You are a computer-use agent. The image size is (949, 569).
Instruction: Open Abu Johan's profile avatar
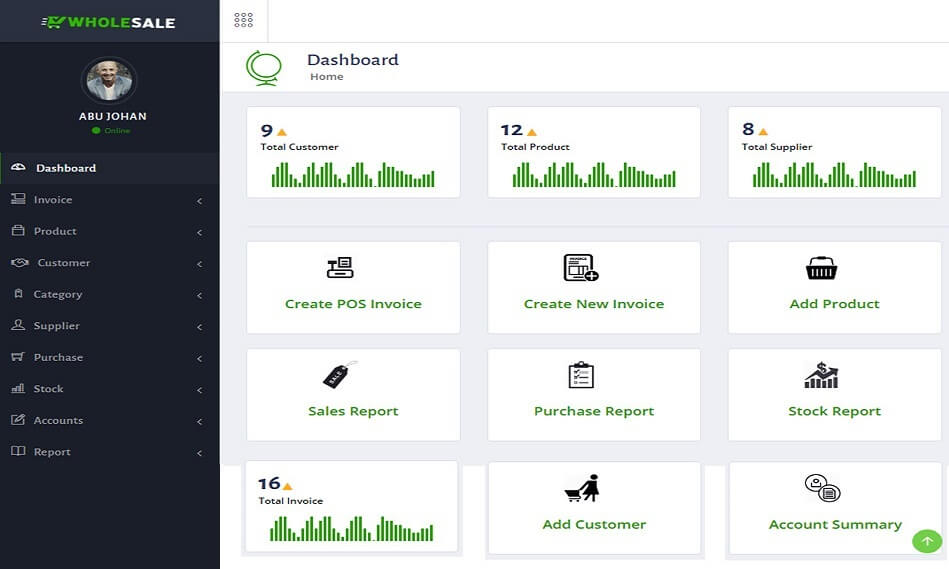[109, 80]
